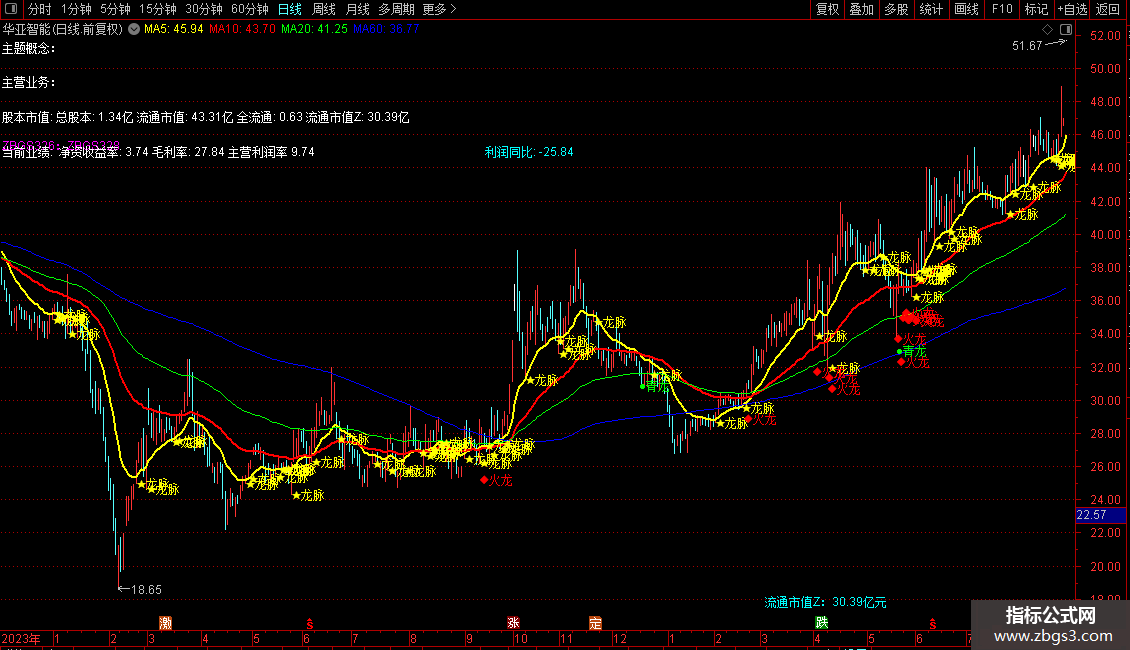Viewport: 1130px width, 650px height.
Task: Click the $ marker near month 6 of 2023
Action: [310, 623]
